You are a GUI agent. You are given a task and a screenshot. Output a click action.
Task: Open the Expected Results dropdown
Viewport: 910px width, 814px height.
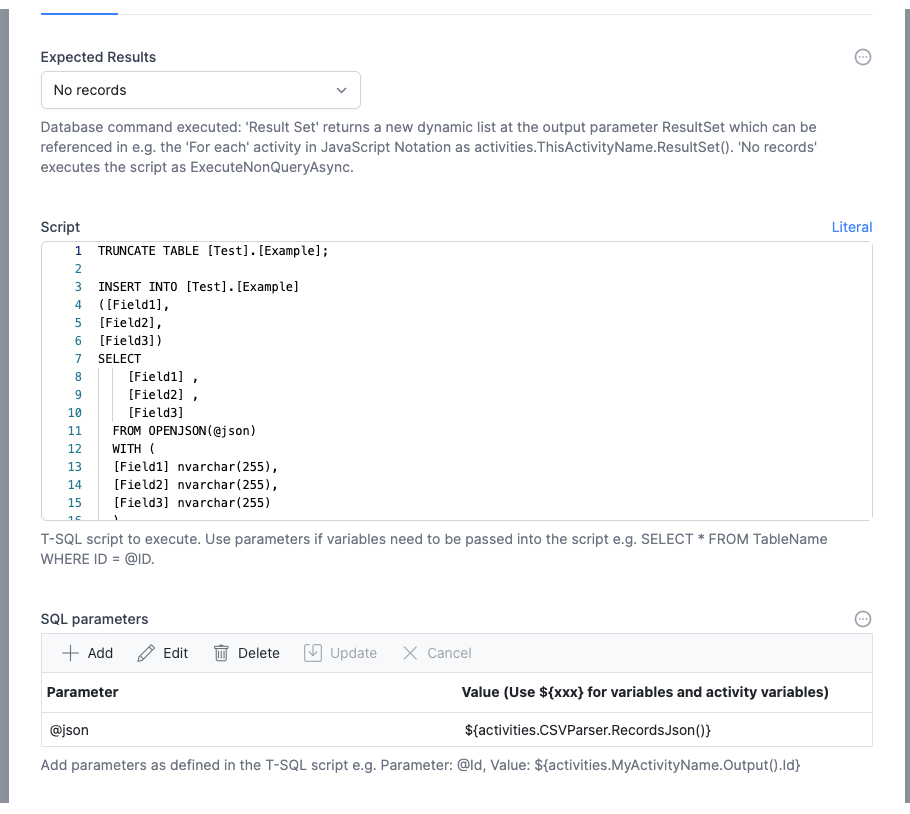pos(200,90)
